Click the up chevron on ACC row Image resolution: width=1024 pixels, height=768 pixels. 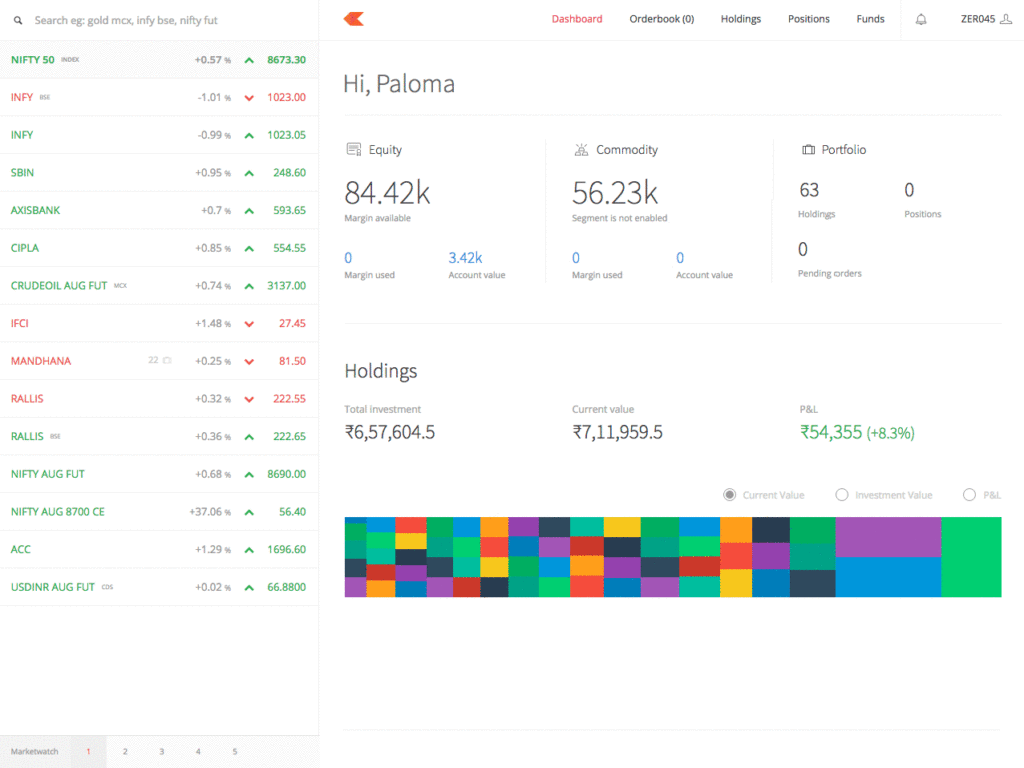click(x=249, y=550)
